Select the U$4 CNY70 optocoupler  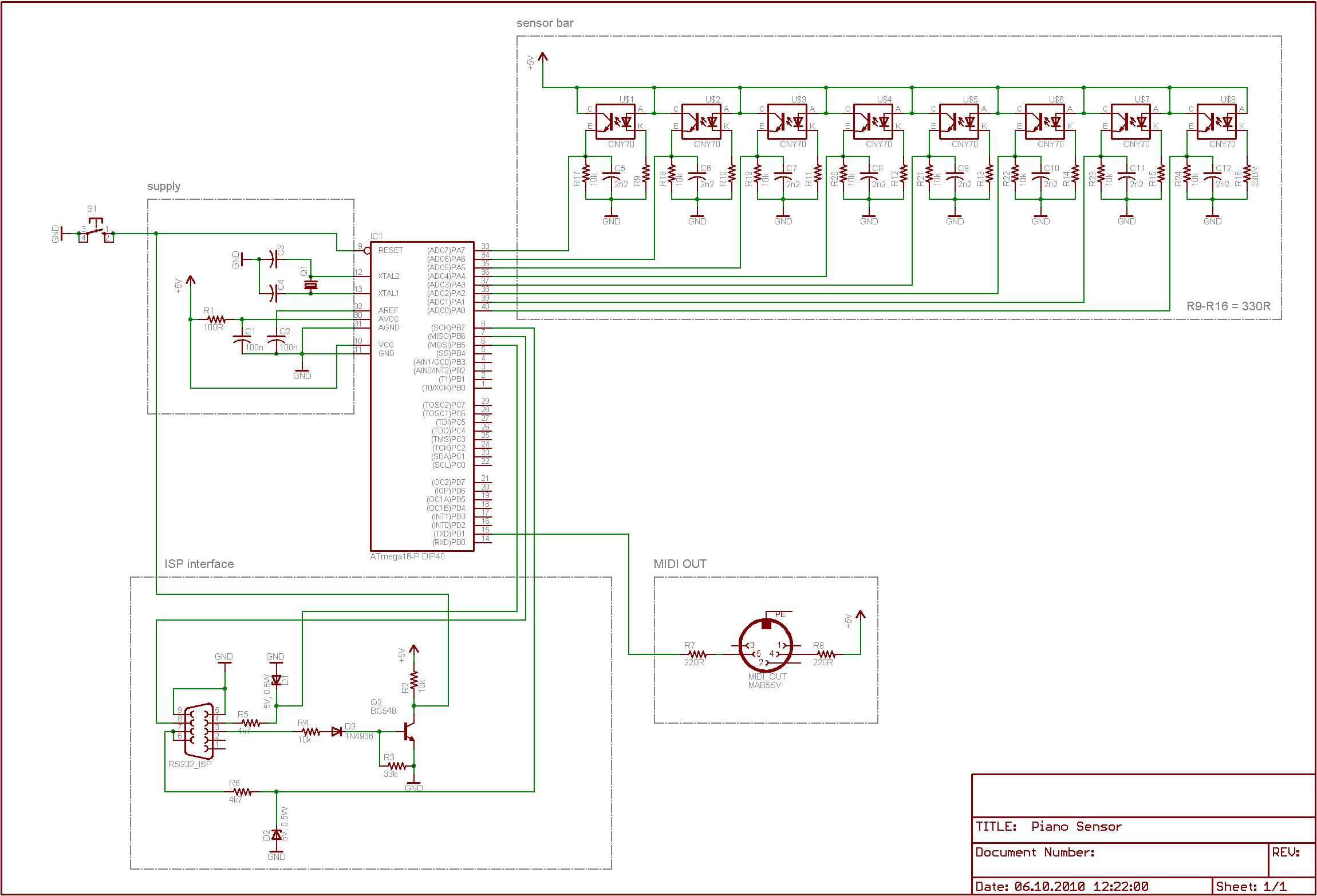tap(873, 121)
